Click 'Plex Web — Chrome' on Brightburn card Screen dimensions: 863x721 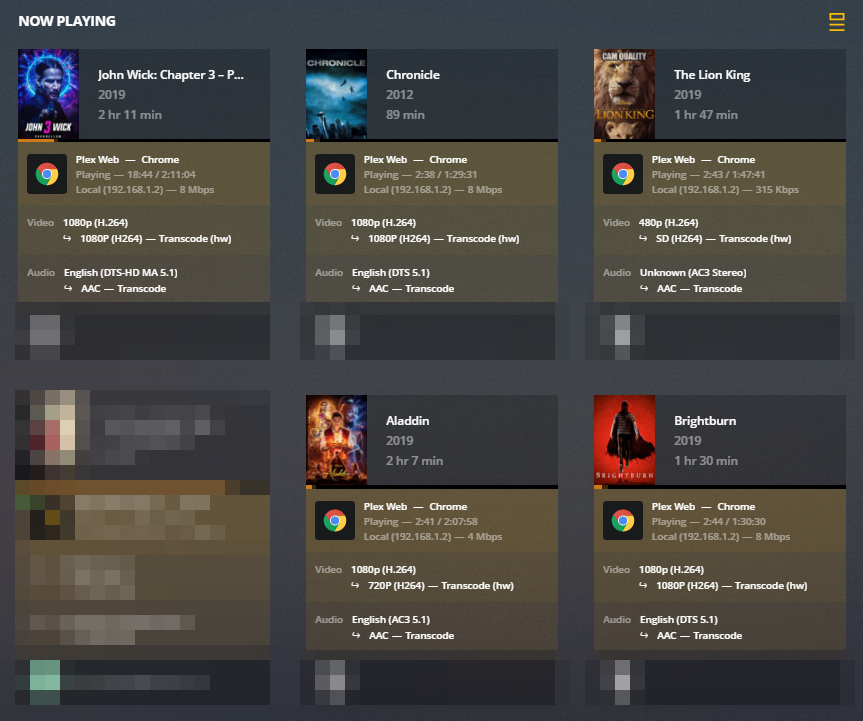point(703,507)
